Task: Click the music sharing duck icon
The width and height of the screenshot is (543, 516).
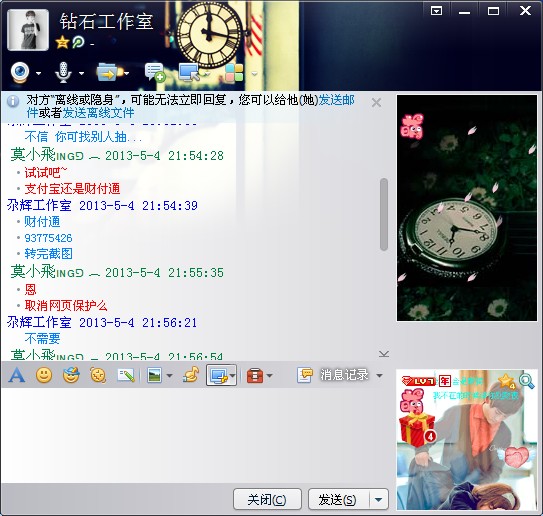Action: [x=190, y=375]
